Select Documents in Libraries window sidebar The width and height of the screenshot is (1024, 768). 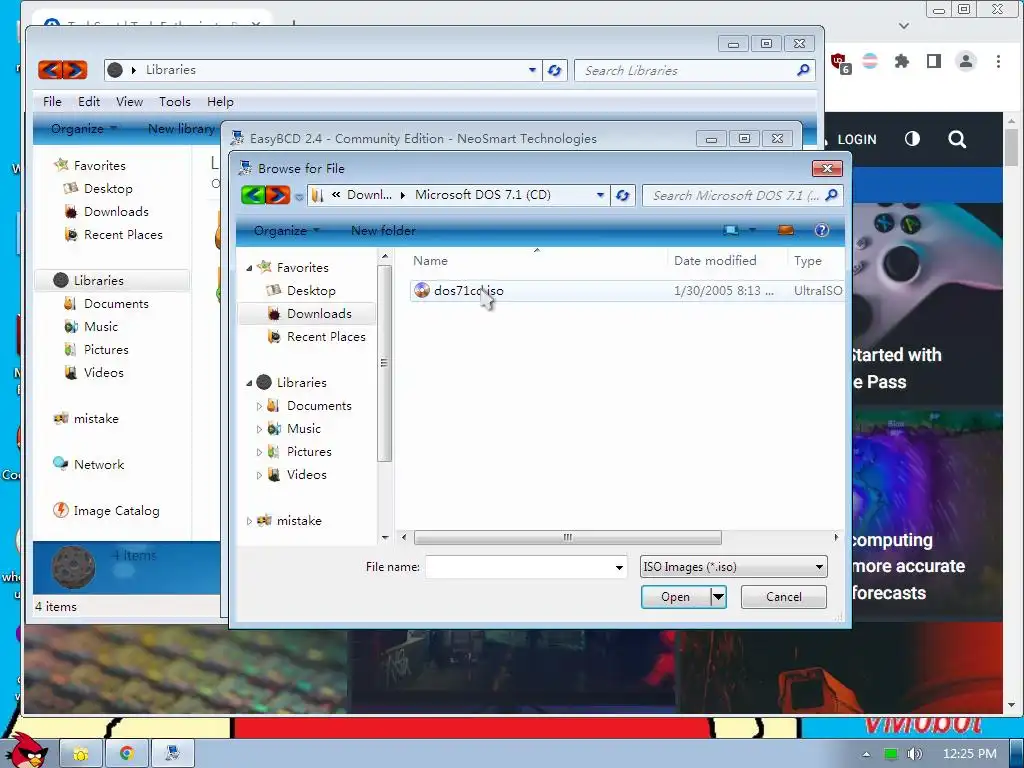pyautogui.click(x=116, y=304)
